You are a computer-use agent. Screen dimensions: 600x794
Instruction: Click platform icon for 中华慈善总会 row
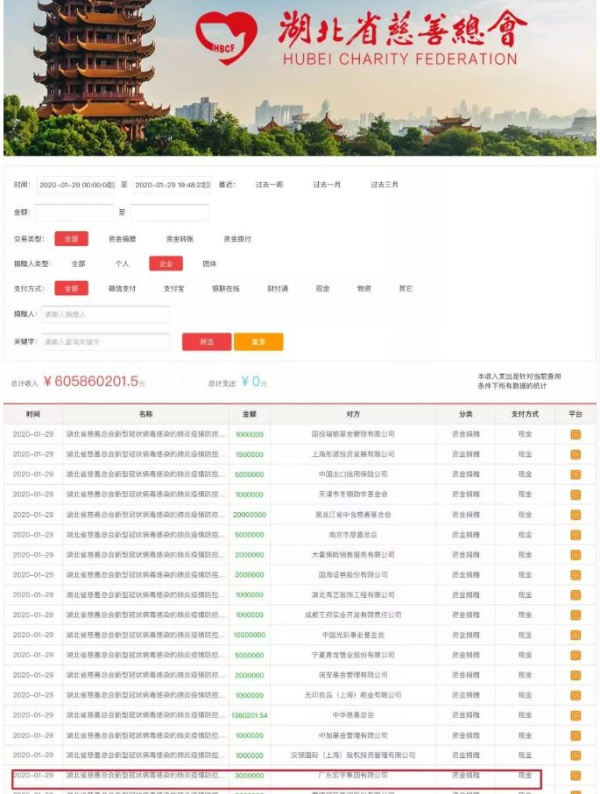[x=575, y=715]
